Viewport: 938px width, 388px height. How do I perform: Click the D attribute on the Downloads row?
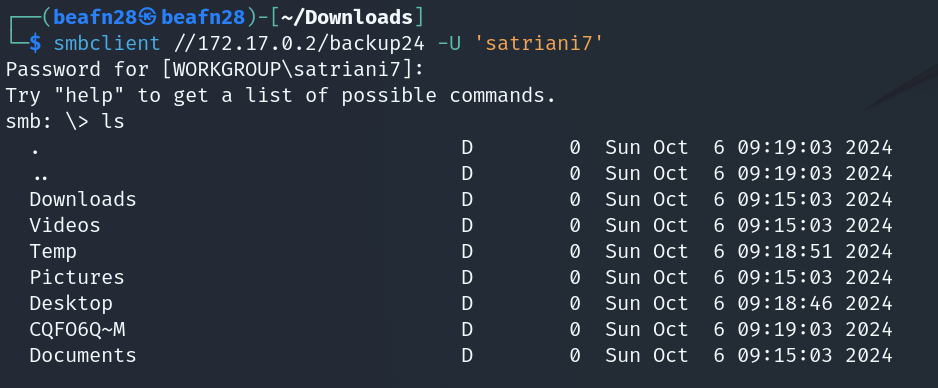467,199
